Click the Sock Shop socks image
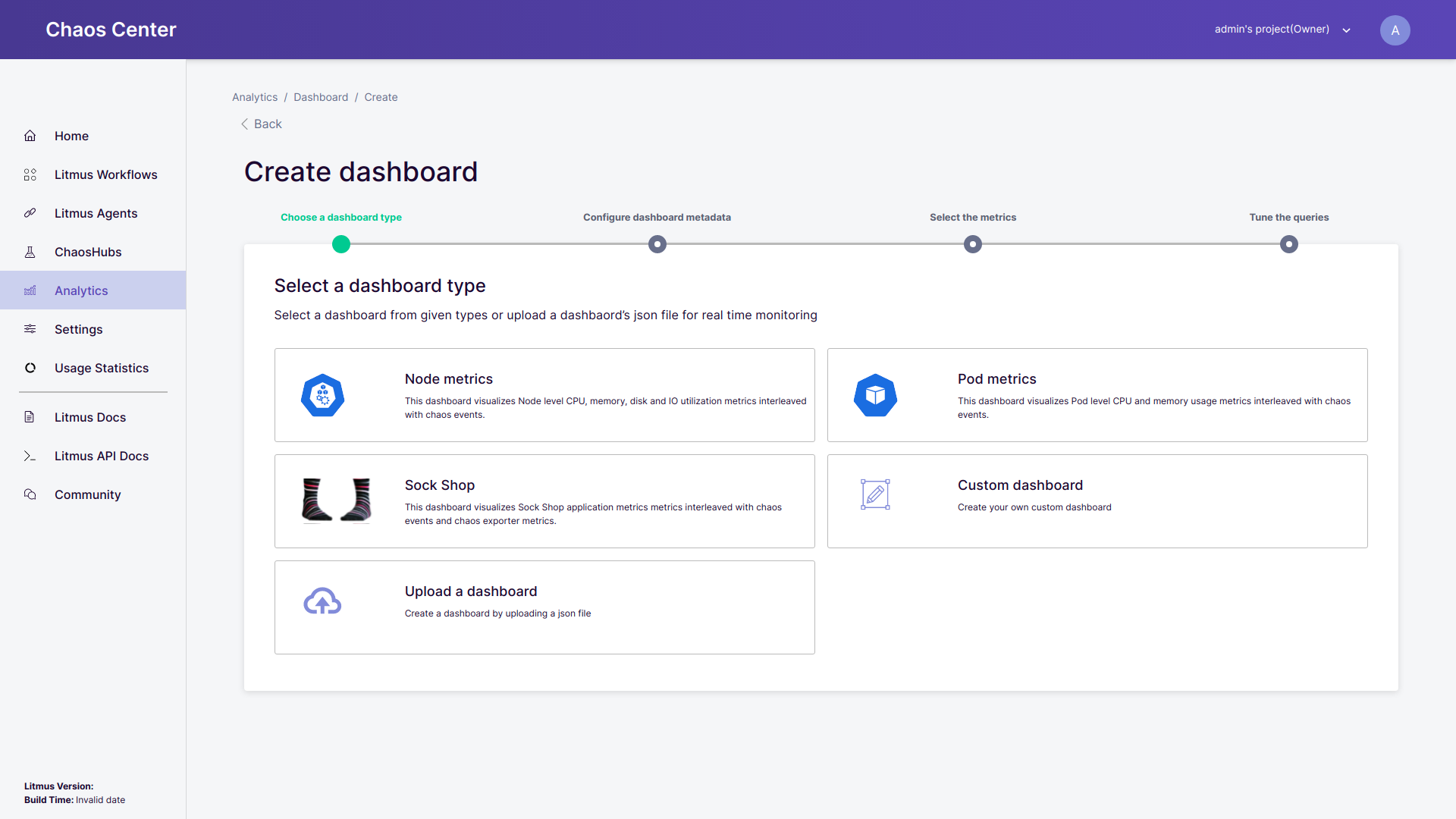 coord(337,500)
